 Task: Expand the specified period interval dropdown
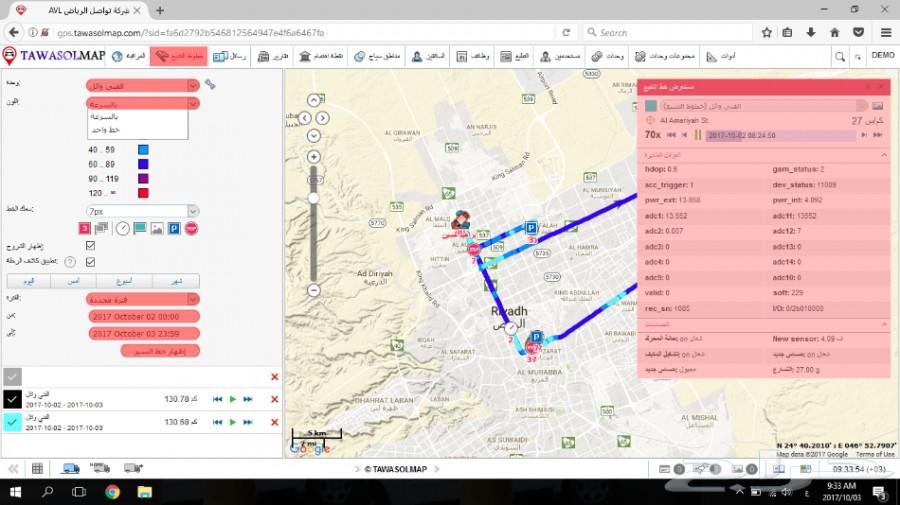click(x=193, y=300)
